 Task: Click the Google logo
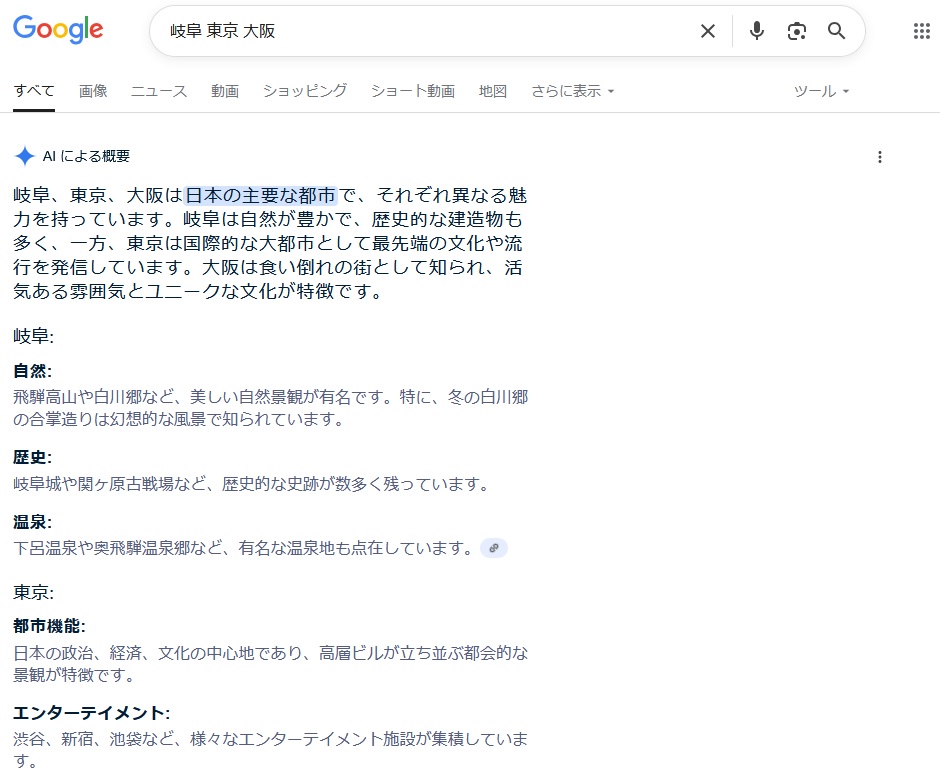click(58, 29)
